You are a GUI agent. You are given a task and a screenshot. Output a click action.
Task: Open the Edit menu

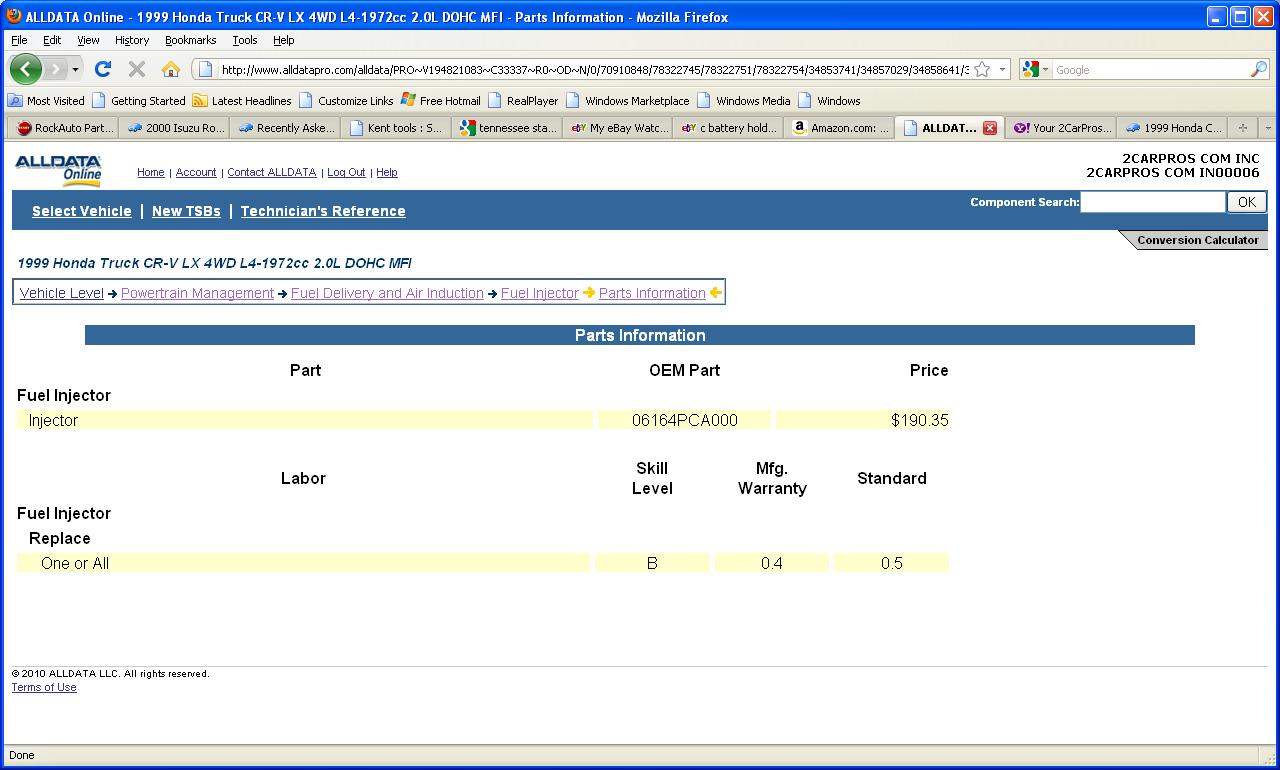pyautogui.click(x=52, y=40)
